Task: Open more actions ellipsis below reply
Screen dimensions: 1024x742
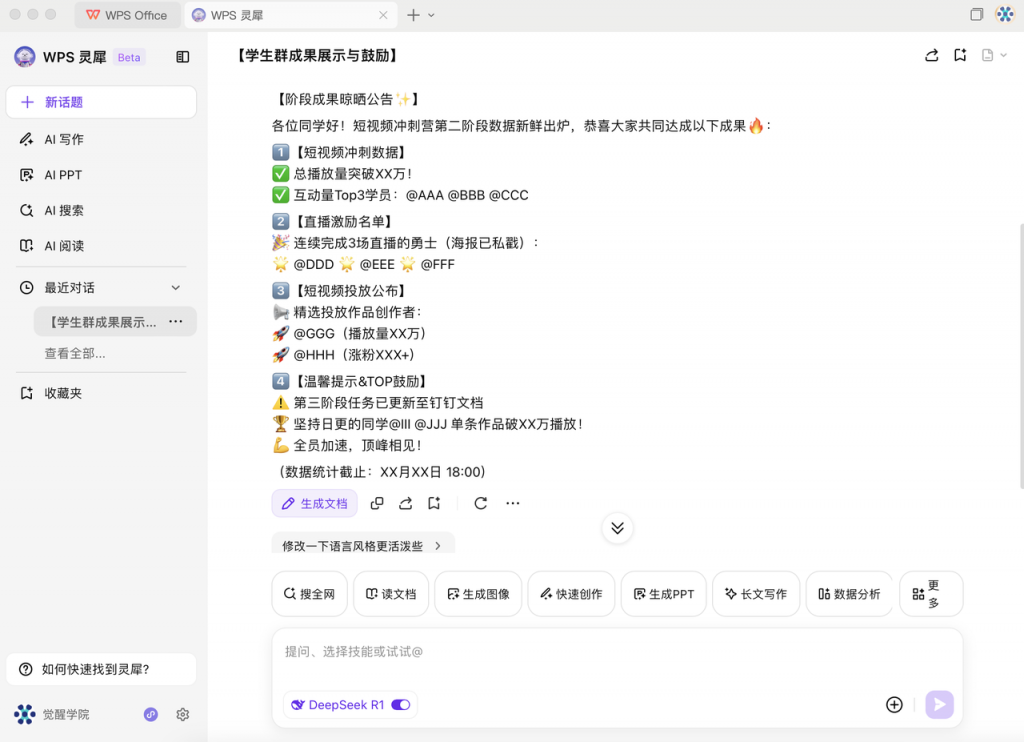Action: tap(513, 503)
